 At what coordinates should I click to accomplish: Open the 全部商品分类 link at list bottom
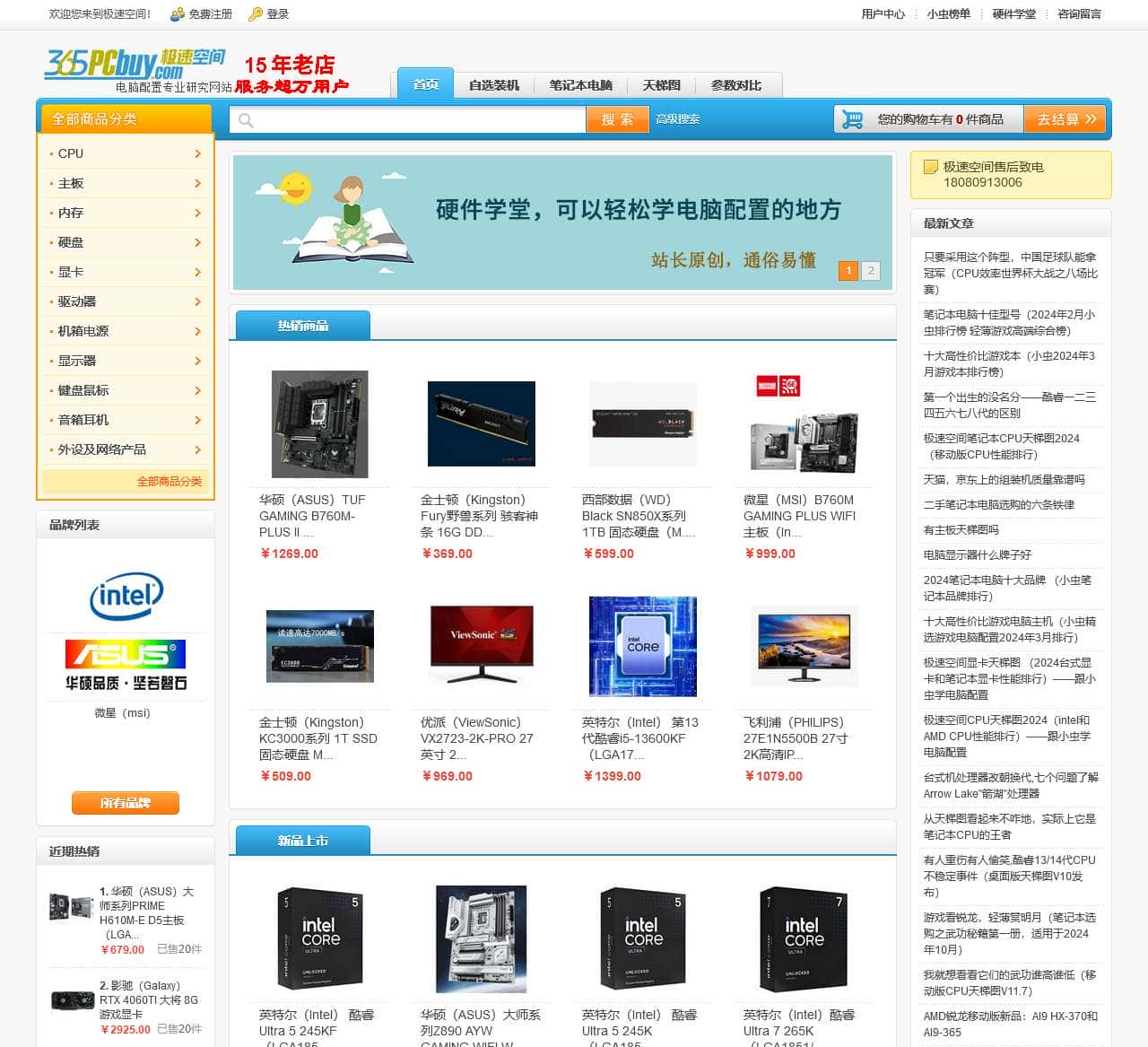pyautogui.click(x=170, y=482)
